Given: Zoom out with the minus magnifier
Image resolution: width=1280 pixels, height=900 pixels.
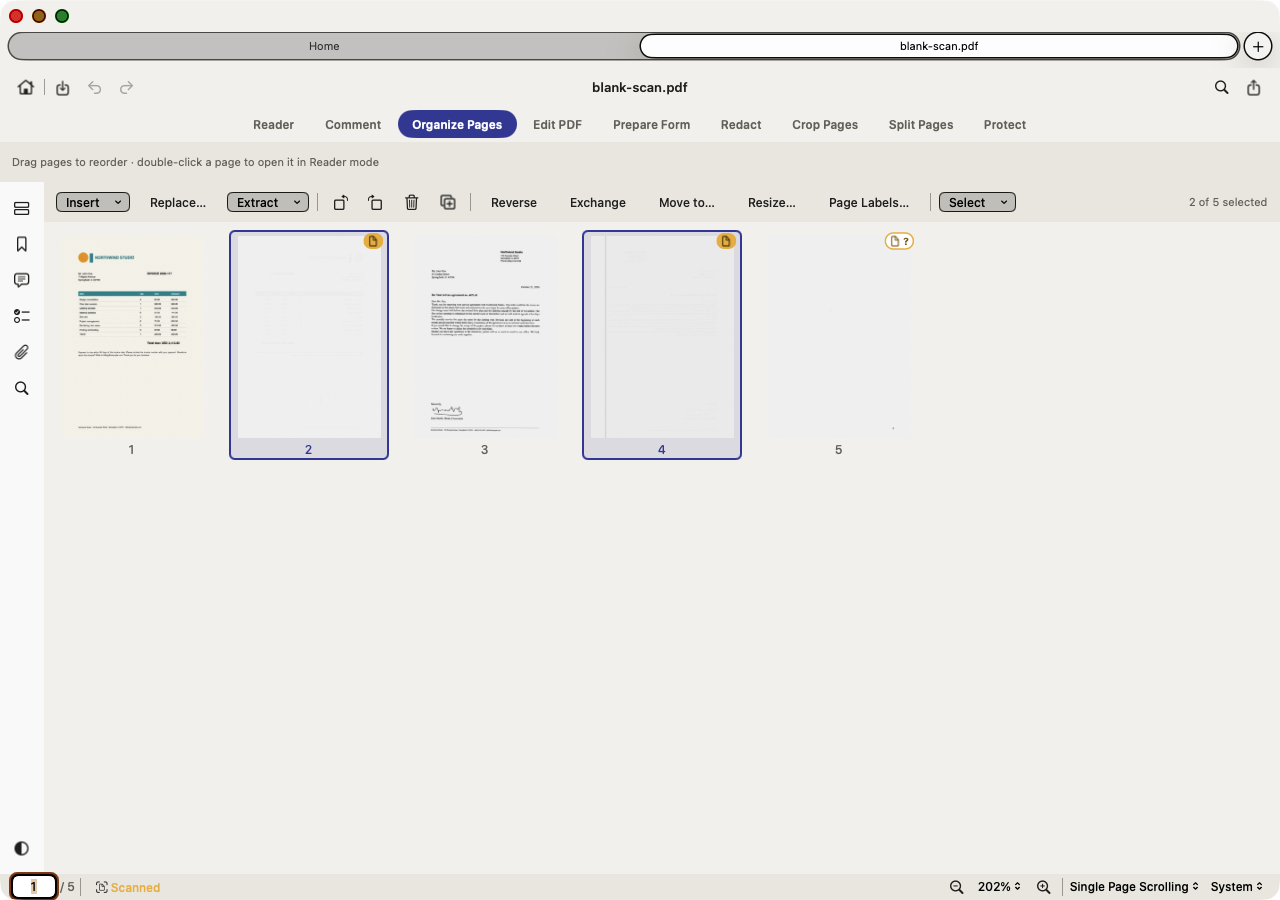Looking at the screenshot, I should click(x=956, y=887).
